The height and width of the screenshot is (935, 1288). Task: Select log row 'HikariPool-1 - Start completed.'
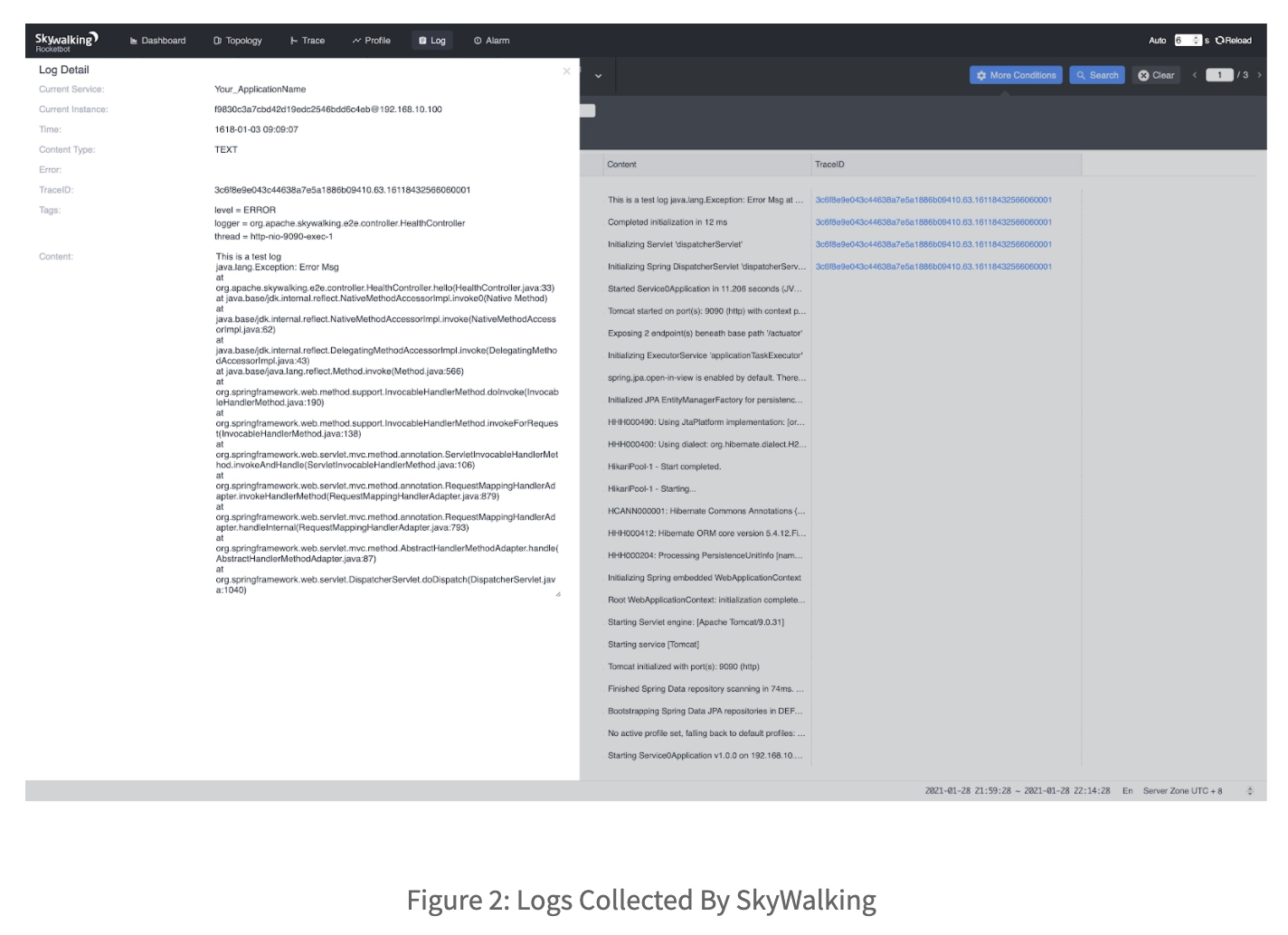click(x=664, y=467)
